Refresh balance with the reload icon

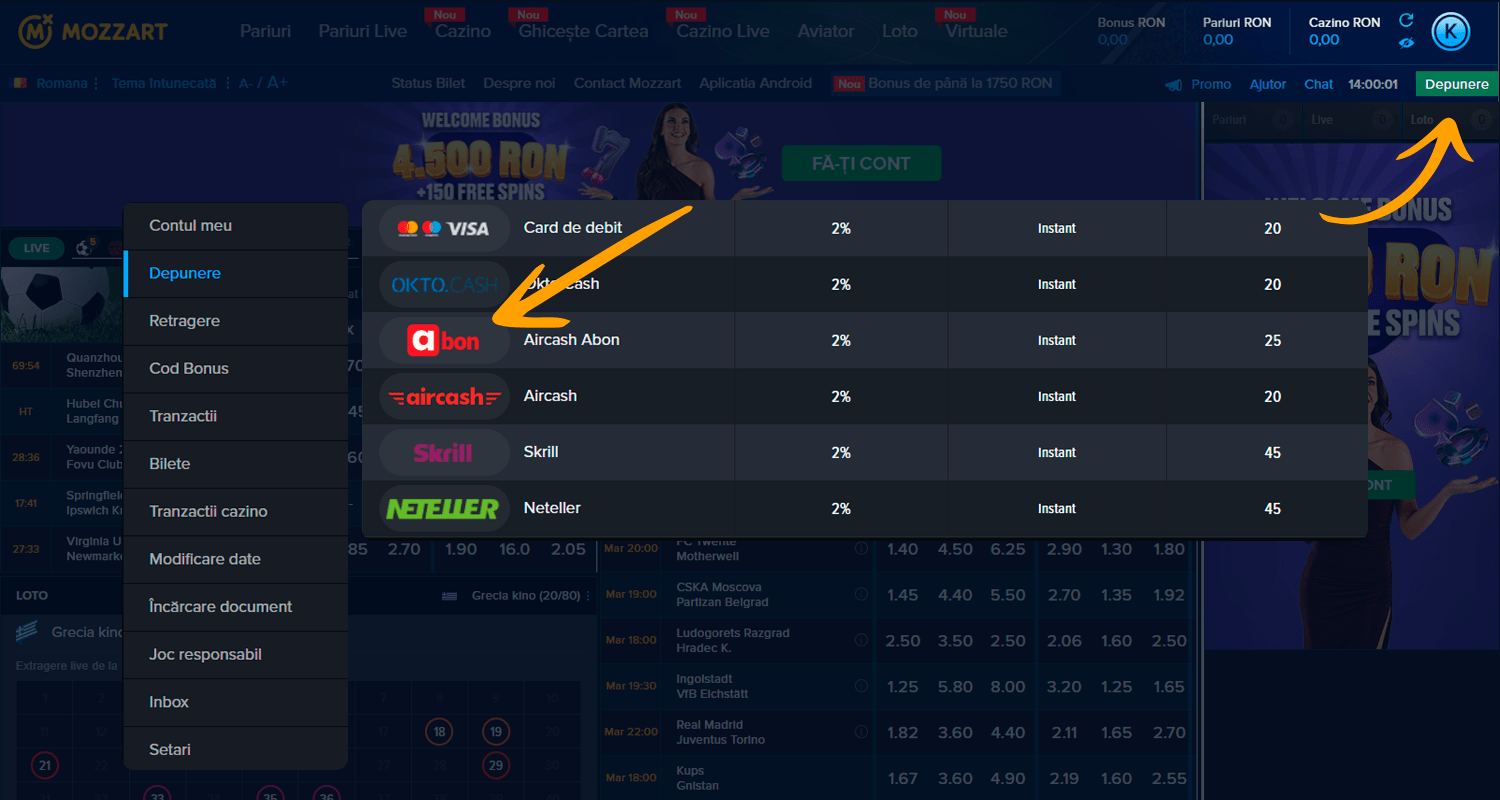pyautogui.click(x=1407, y=21)
